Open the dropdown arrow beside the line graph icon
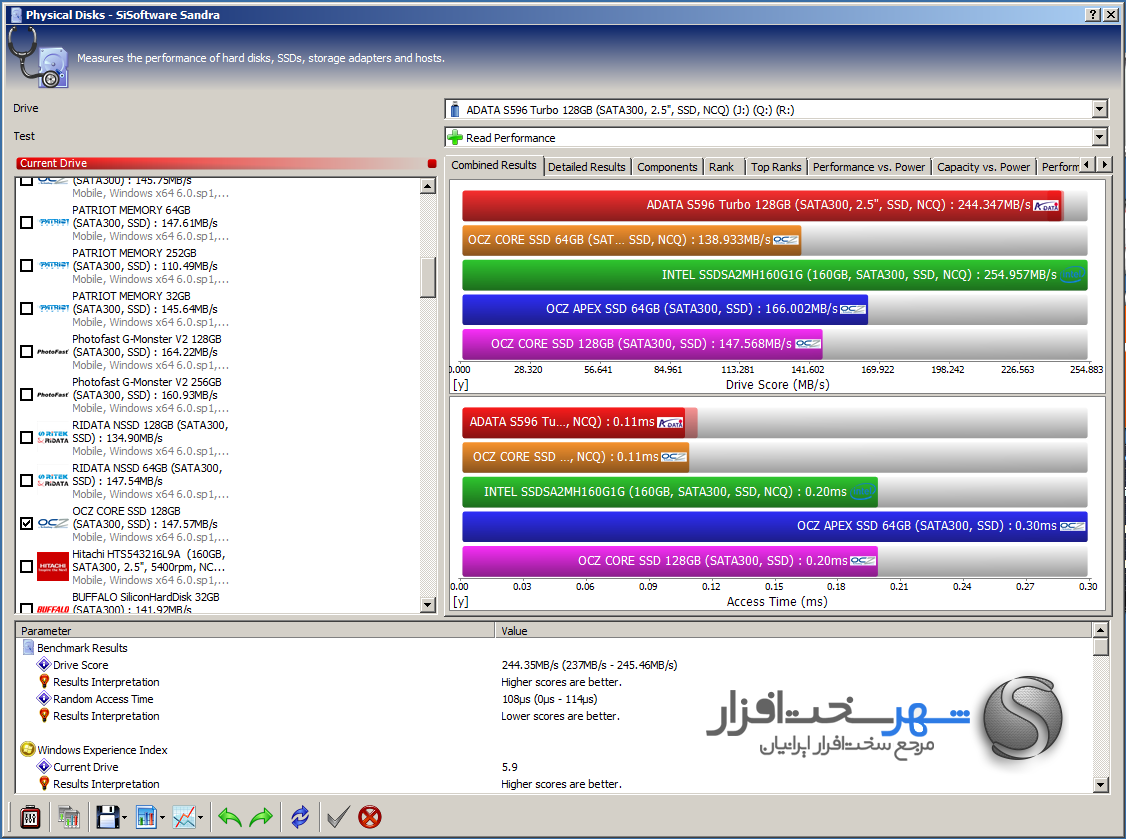1126x839 pixels. pos(200,817)
